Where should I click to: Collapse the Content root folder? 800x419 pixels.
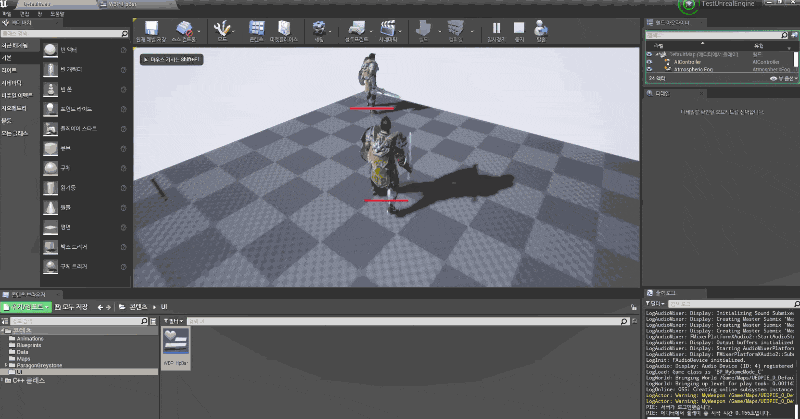(3, 331)
